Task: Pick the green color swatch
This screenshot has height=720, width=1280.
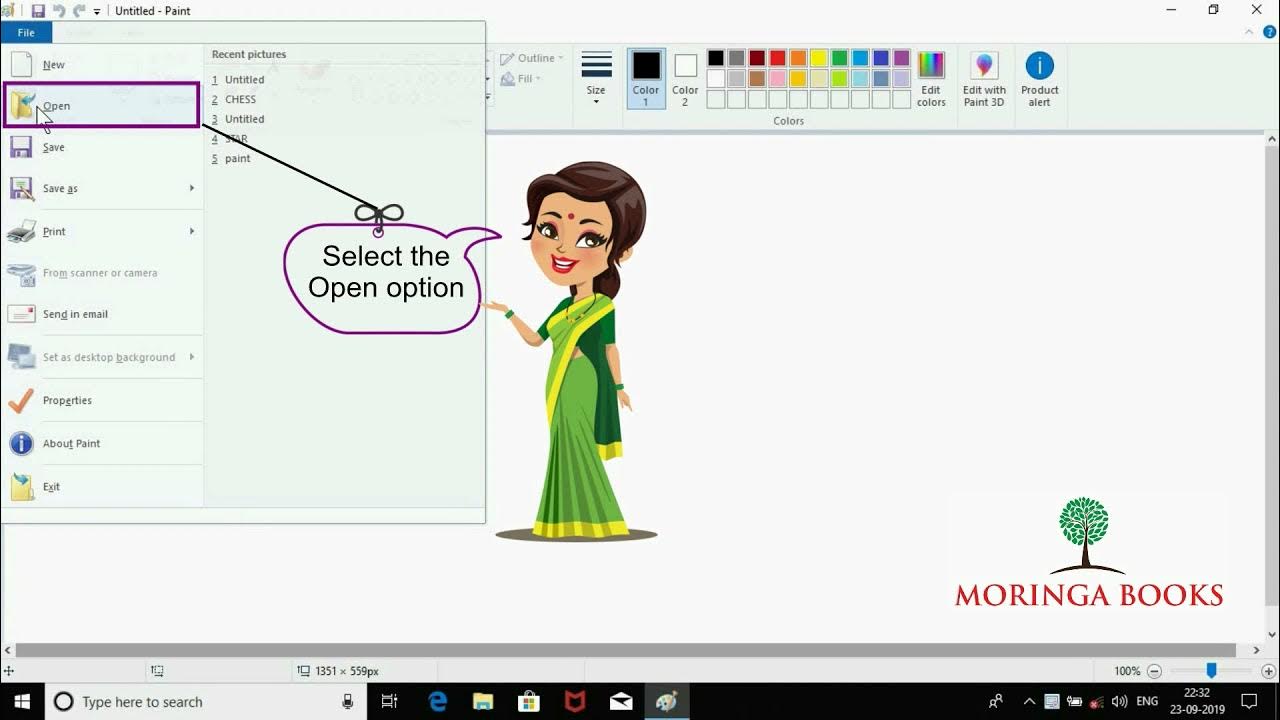Action: tap(840, 58)
